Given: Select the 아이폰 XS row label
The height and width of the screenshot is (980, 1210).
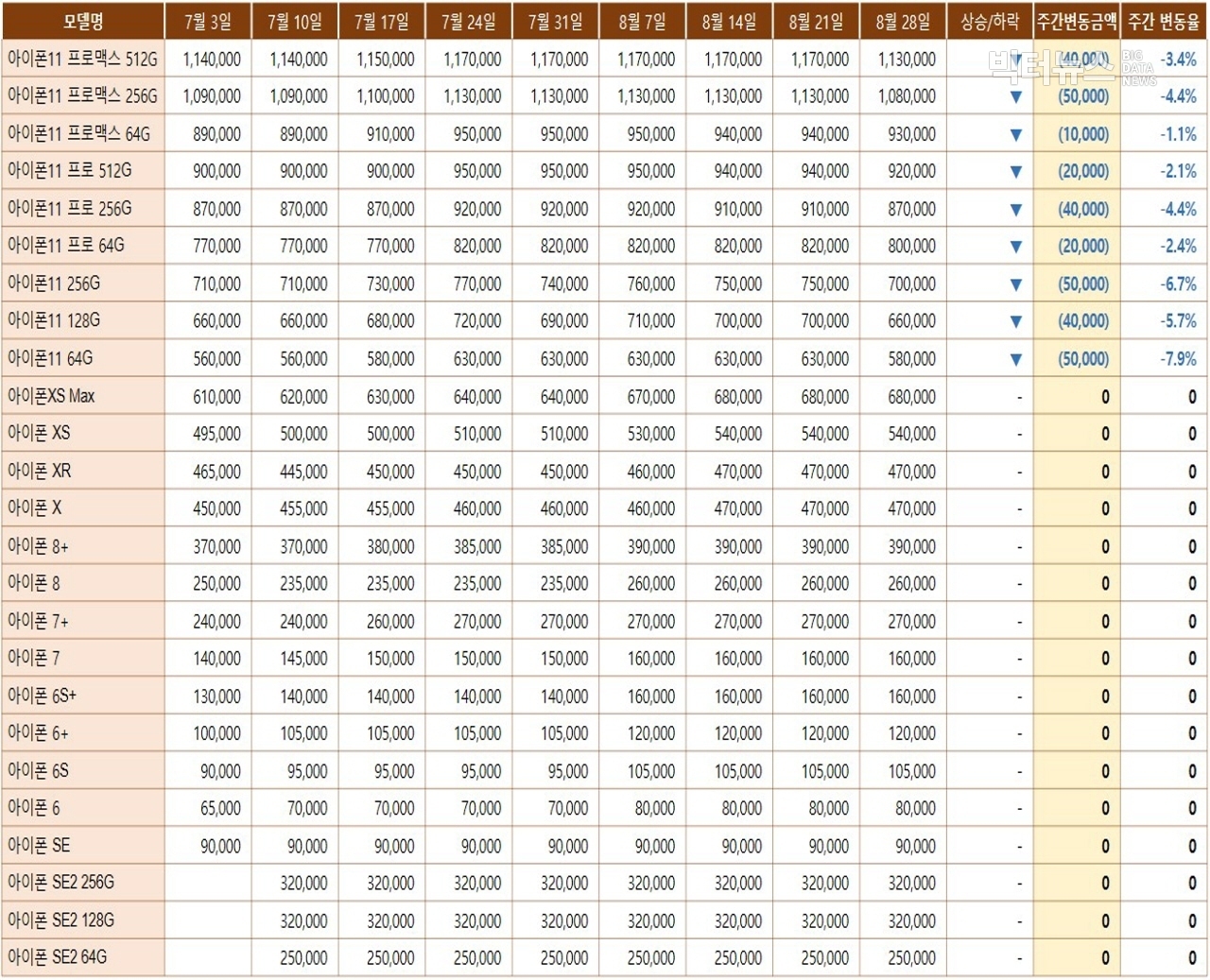Looking at the screenshot, I should pos(39,433).
